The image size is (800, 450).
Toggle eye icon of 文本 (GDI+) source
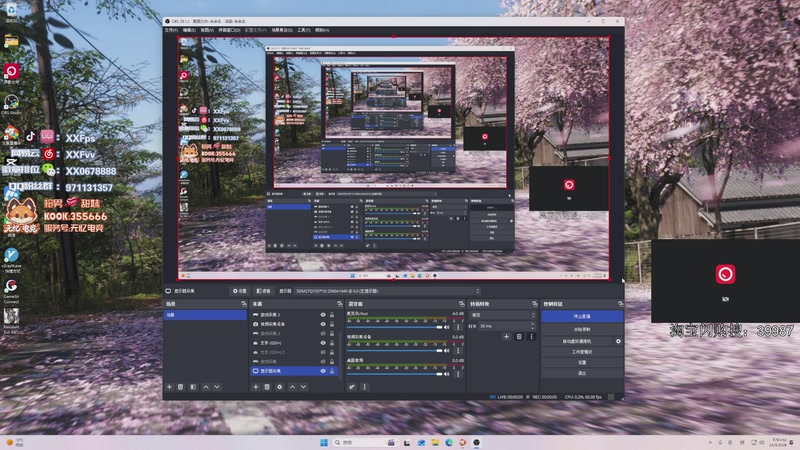323,343
